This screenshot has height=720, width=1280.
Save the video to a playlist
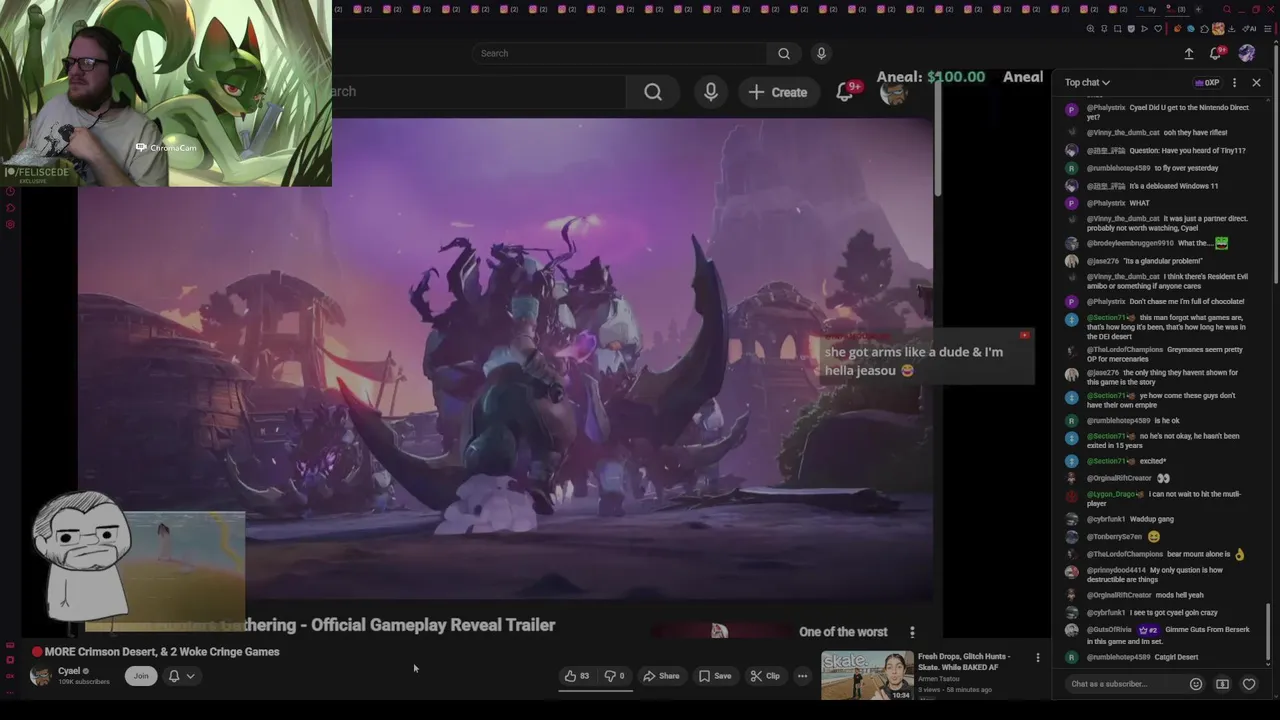click(715, 676)
